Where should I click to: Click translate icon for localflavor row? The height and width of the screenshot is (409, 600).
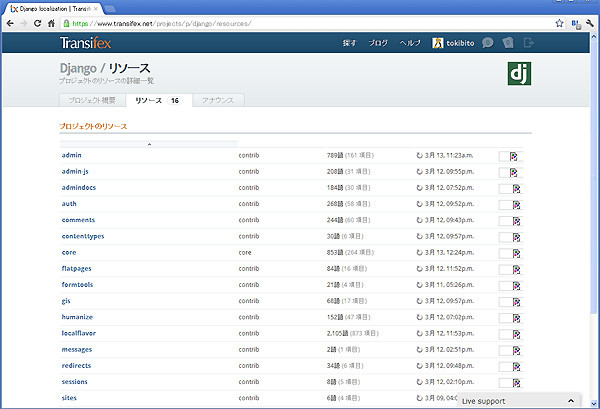click(x=516, y=334)
